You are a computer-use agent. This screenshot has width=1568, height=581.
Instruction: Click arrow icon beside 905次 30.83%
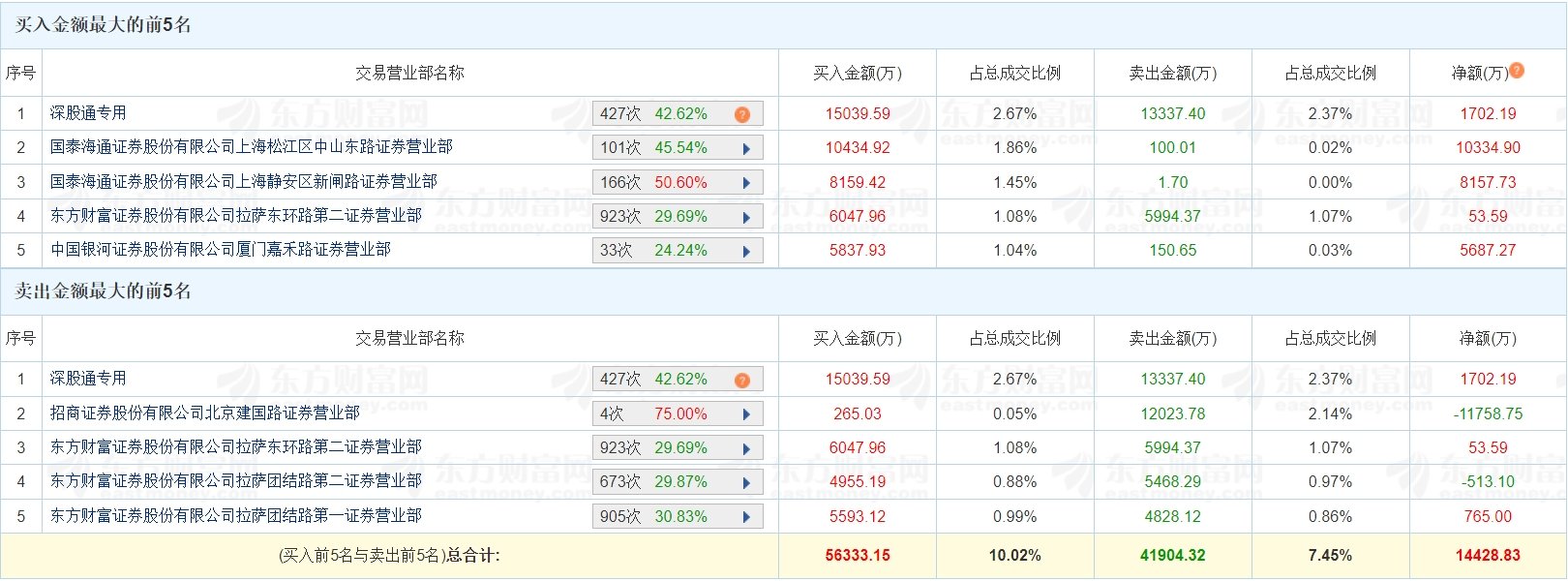tap(746, 517)
